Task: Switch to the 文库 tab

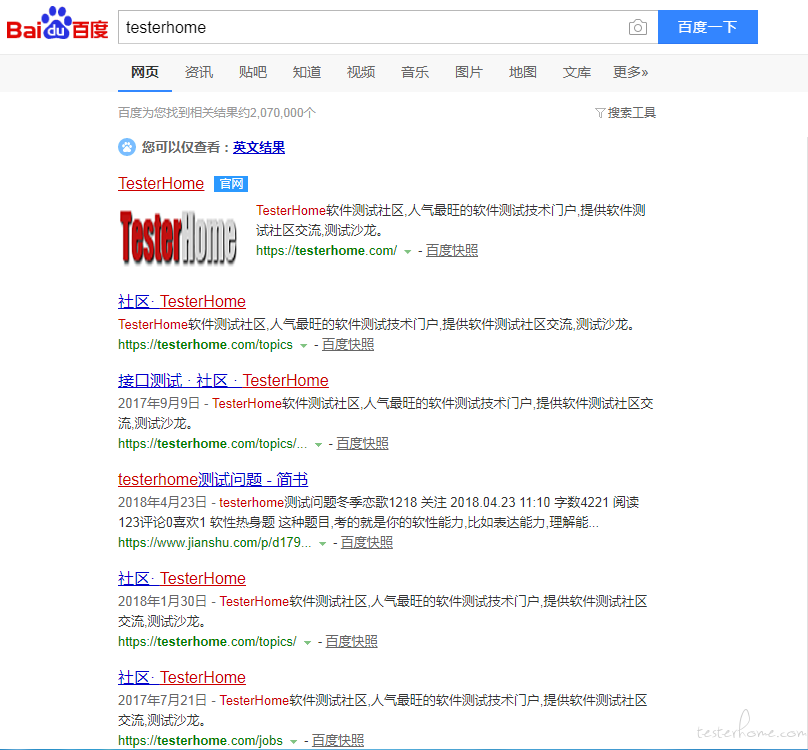Action: tap(577, 72)
